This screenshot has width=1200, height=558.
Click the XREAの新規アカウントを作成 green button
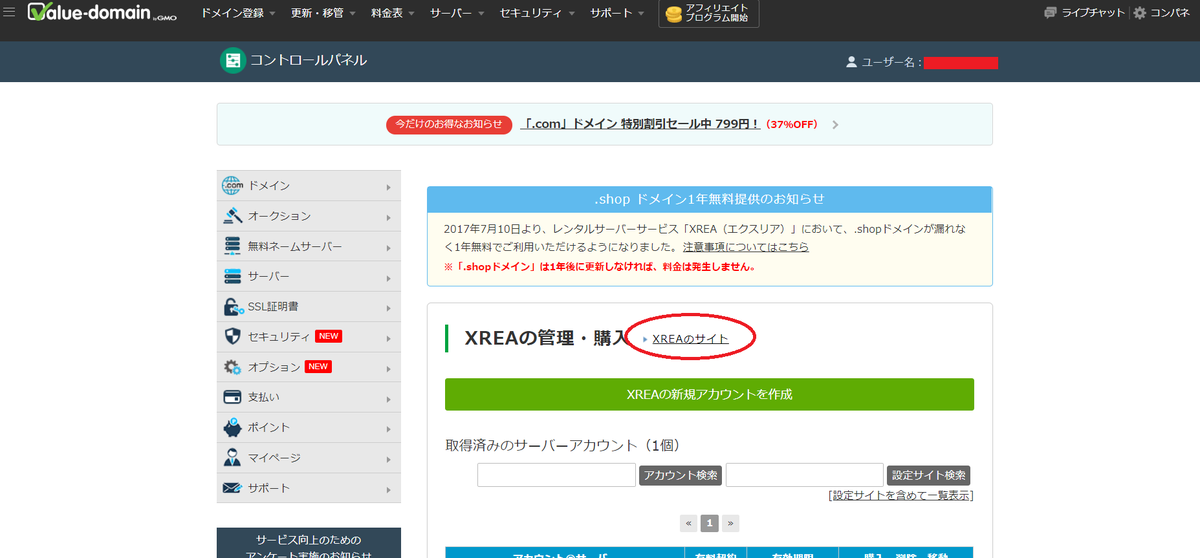[709, 394]
